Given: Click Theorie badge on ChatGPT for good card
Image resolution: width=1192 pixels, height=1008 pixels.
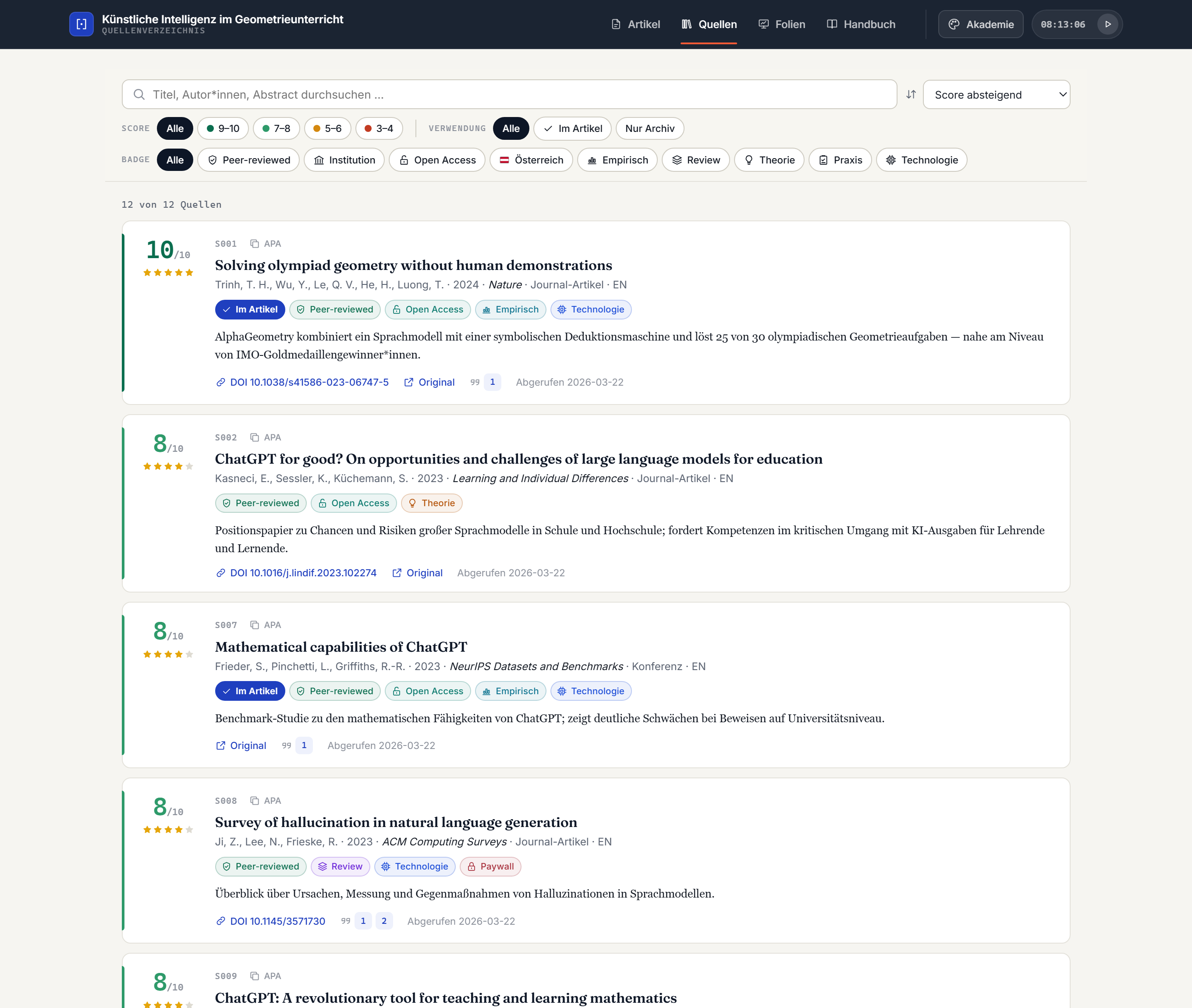Looking at the screenshot, I should (431, 503).
